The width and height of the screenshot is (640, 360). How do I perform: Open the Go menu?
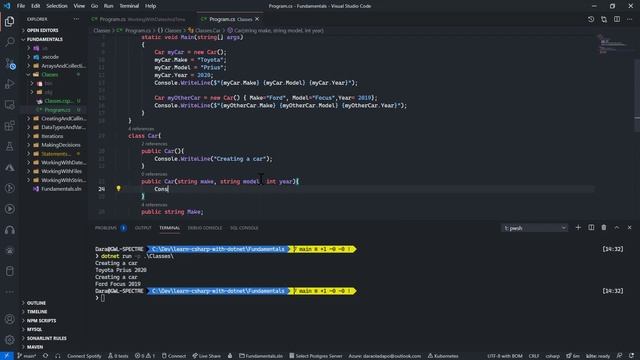coord(94,6)
